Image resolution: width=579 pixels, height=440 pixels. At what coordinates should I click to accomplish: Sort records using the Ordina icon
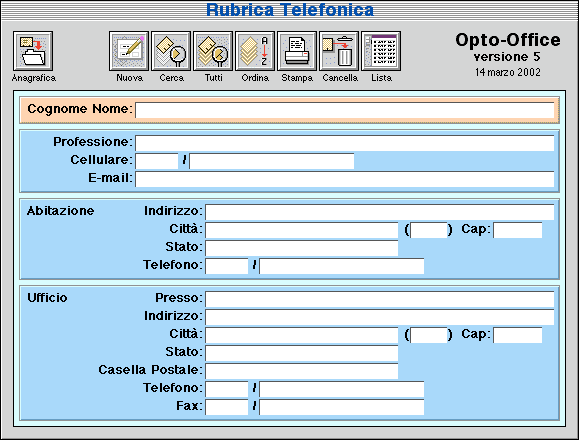tap(255, 51)
